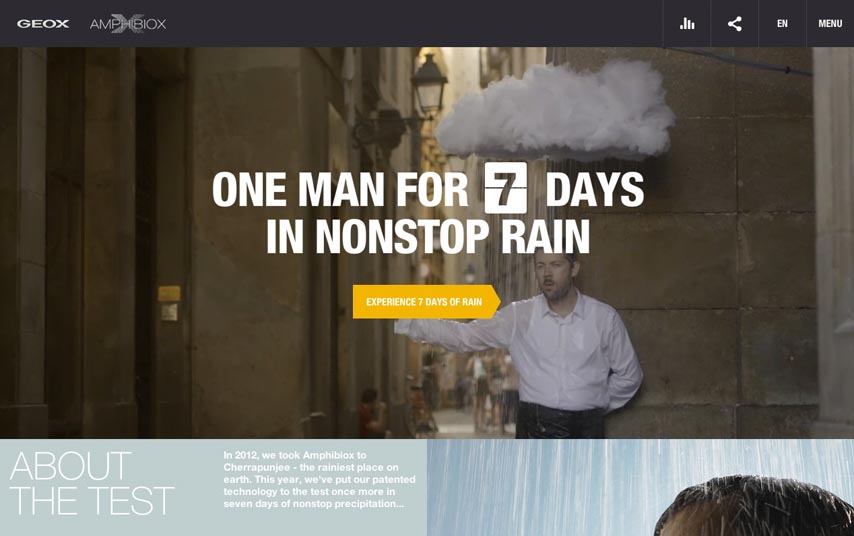Click the share icon
The width and height of the screenshot is (854, 536).
click(x=734, y=23)
